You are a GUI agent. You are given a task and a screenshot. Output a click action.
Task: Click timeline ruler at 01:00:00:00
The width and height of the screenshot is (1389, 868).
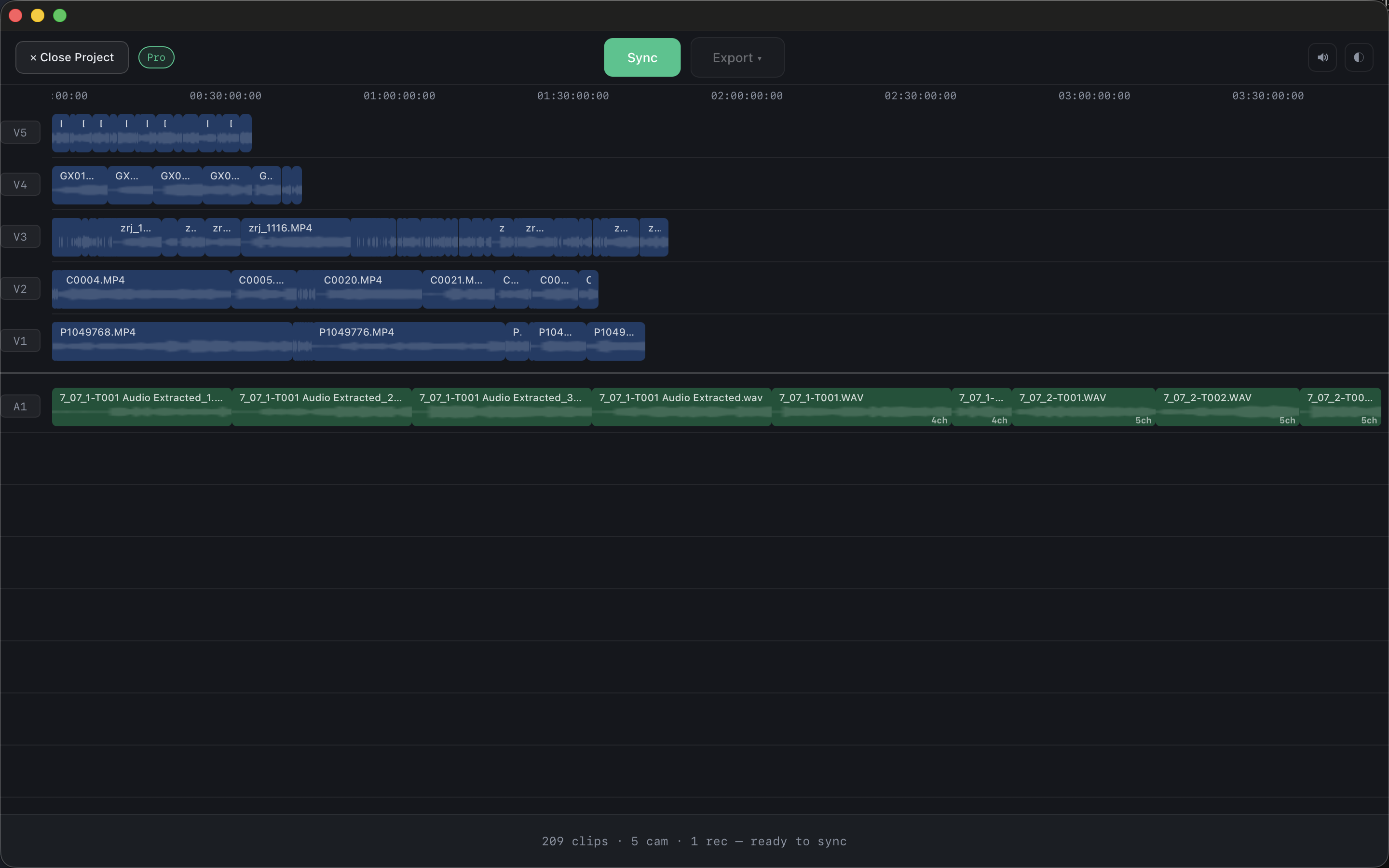click(399, 96)
